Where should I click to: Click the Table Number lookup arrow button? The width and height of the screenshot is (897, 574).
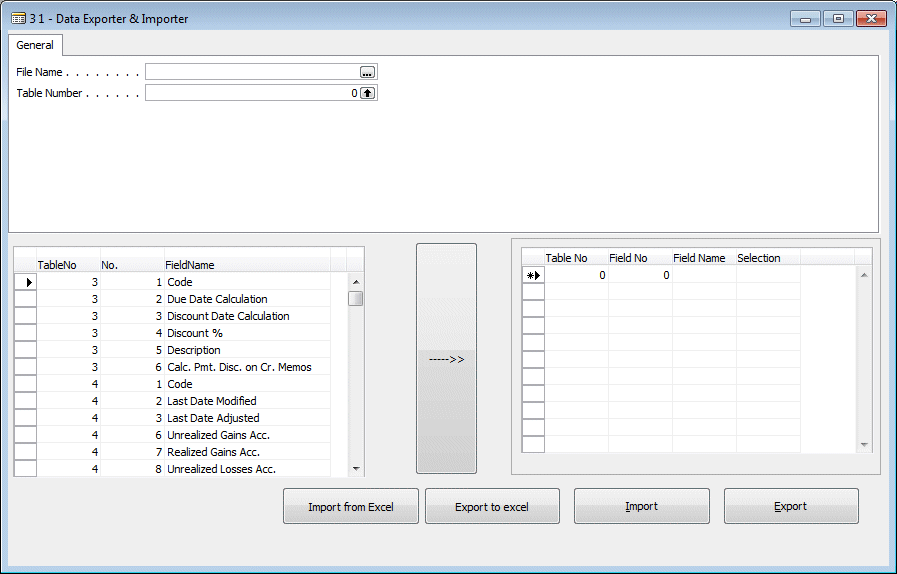367,93
